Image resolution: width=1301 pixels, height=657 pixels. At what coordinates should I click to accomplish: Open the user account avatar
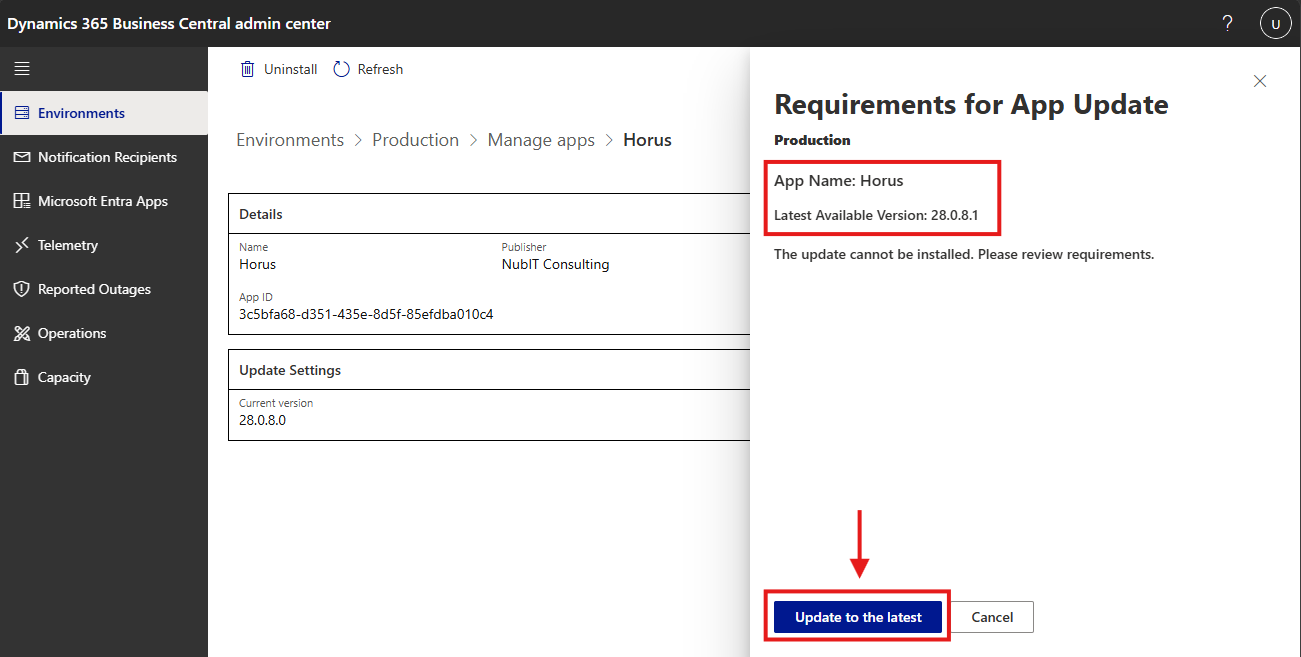(1276, 23)
